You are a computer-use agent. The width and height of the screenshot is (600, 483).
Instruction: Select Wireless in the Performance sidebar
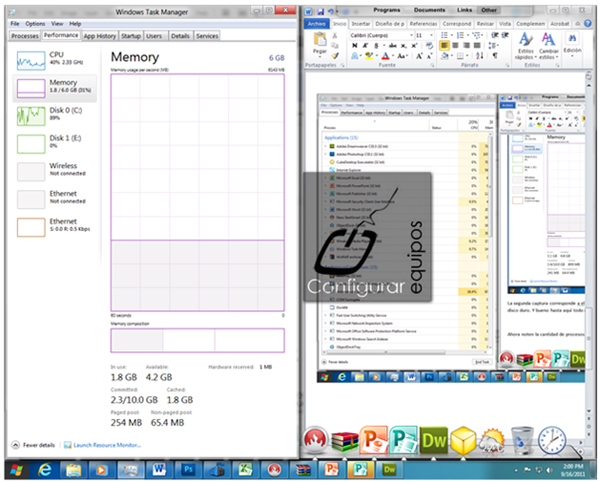[54, 171]
